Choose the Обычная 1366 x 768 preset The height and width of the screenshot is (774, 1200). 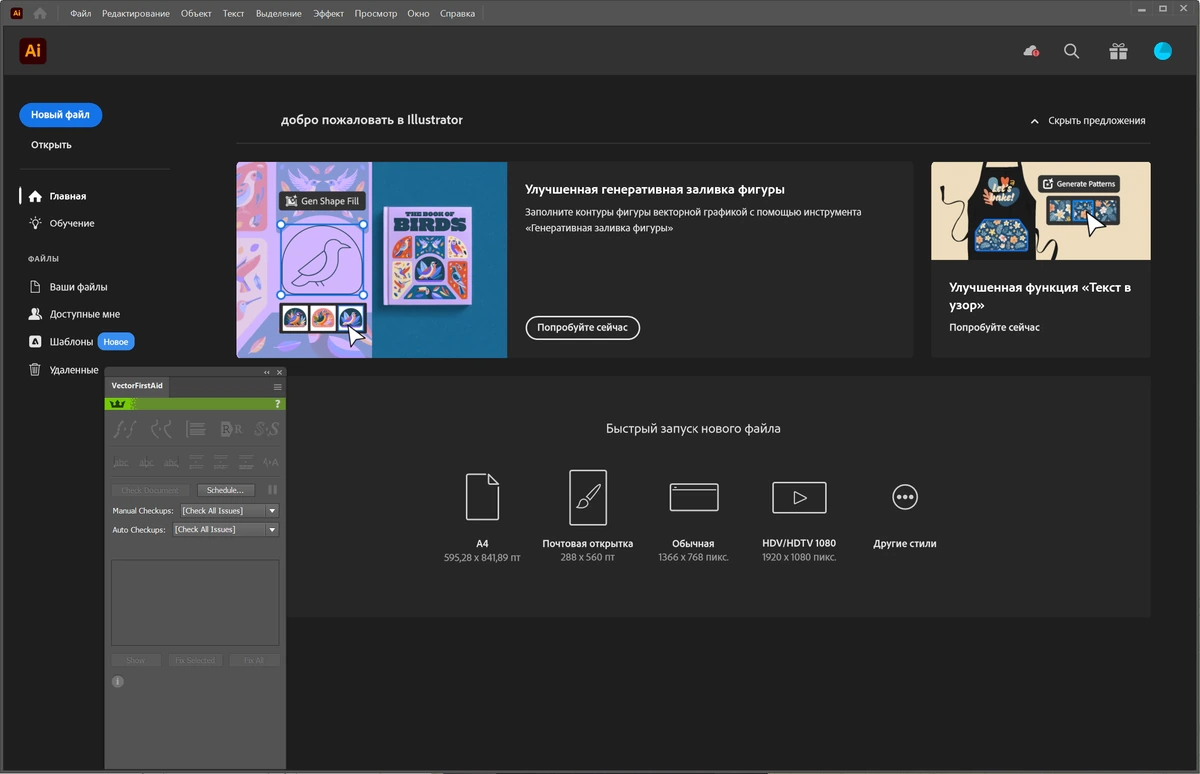click(693, 497)
